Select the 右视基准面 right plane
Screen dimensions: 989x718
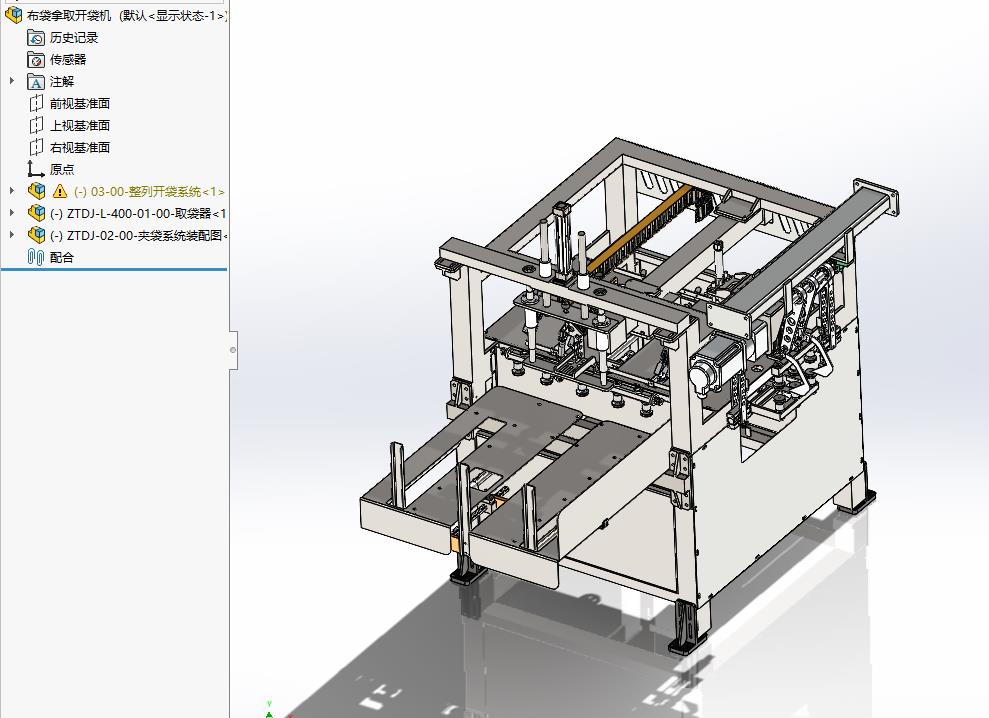point(79,148)
